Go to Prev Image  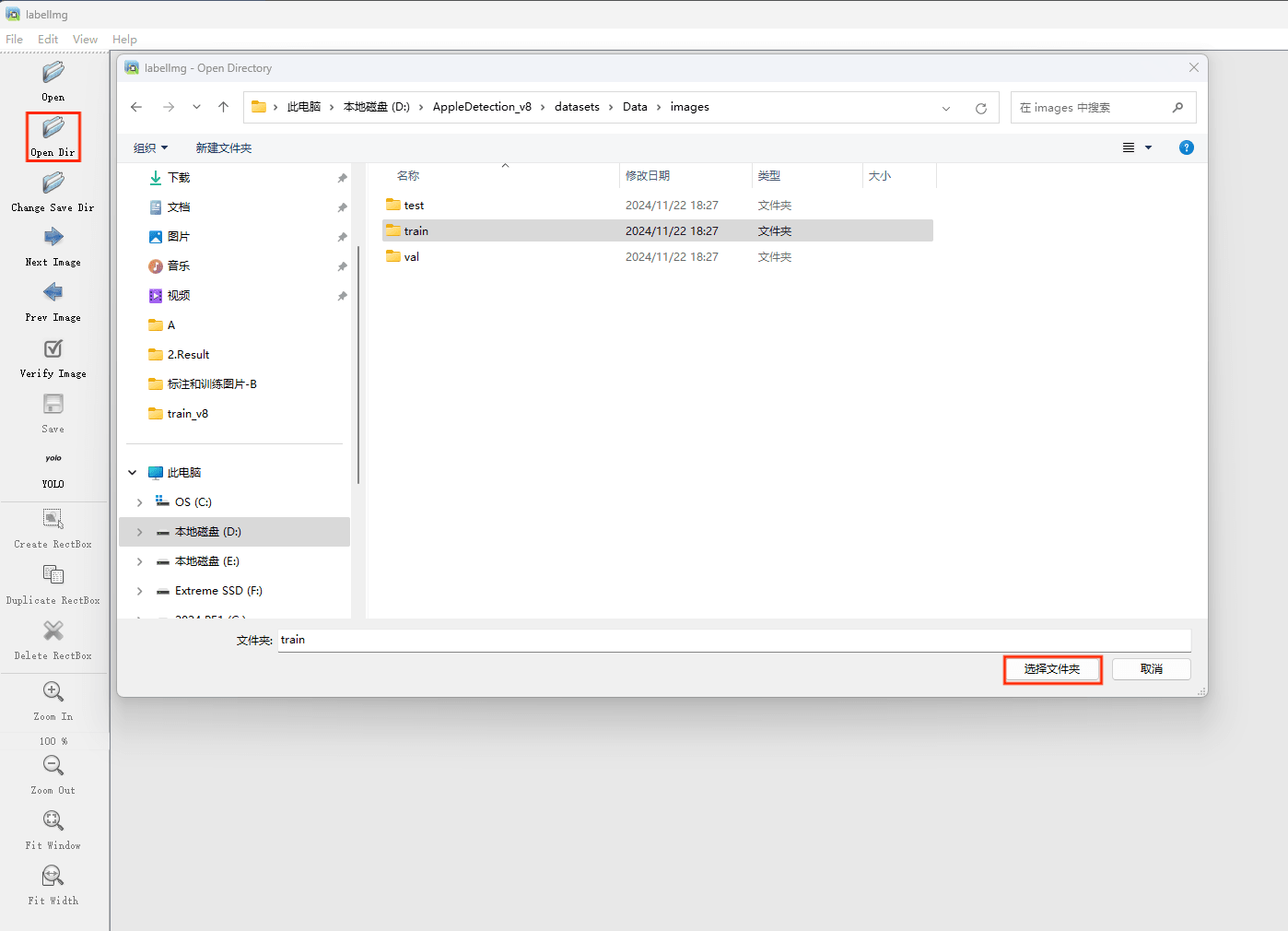[x=53, y=293]
